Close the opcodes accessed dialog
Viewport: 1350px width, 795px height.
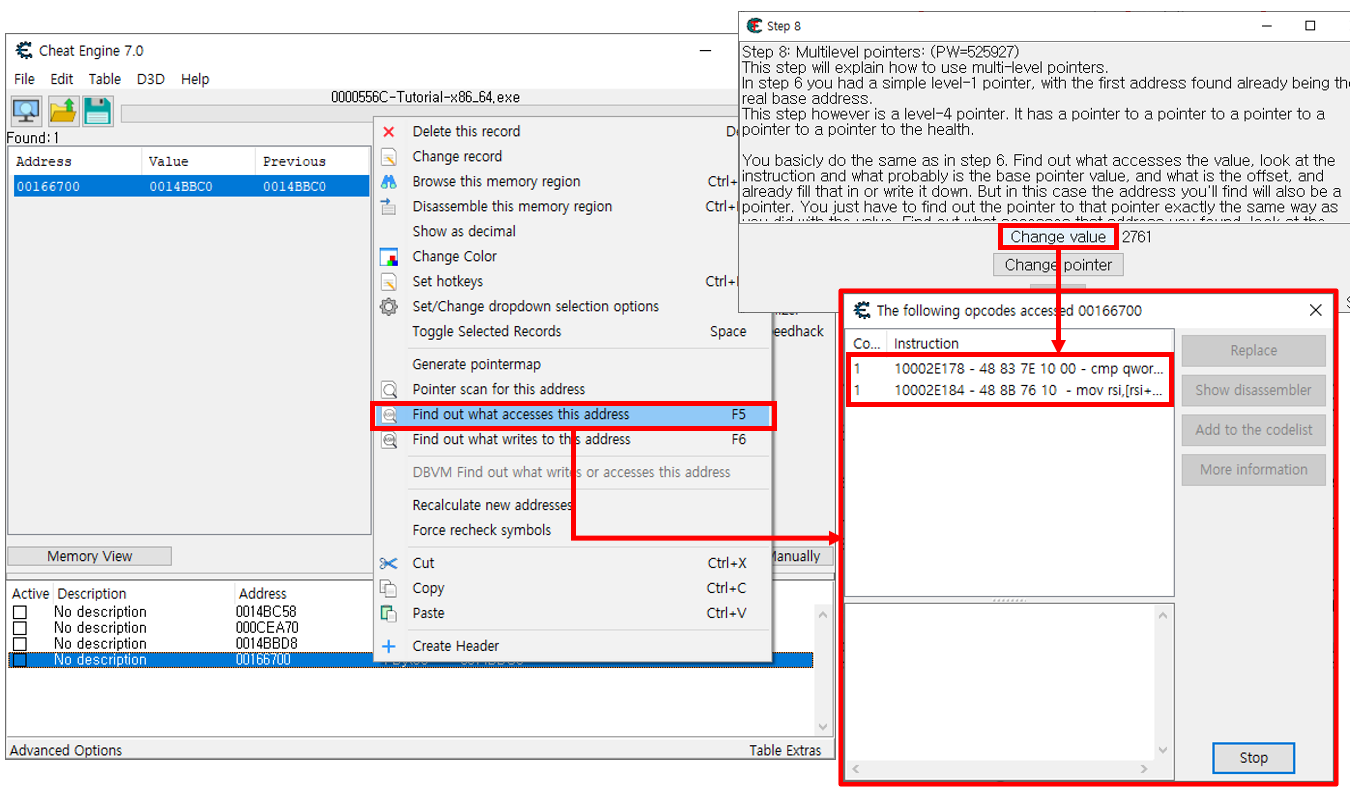coord(1315,310)
